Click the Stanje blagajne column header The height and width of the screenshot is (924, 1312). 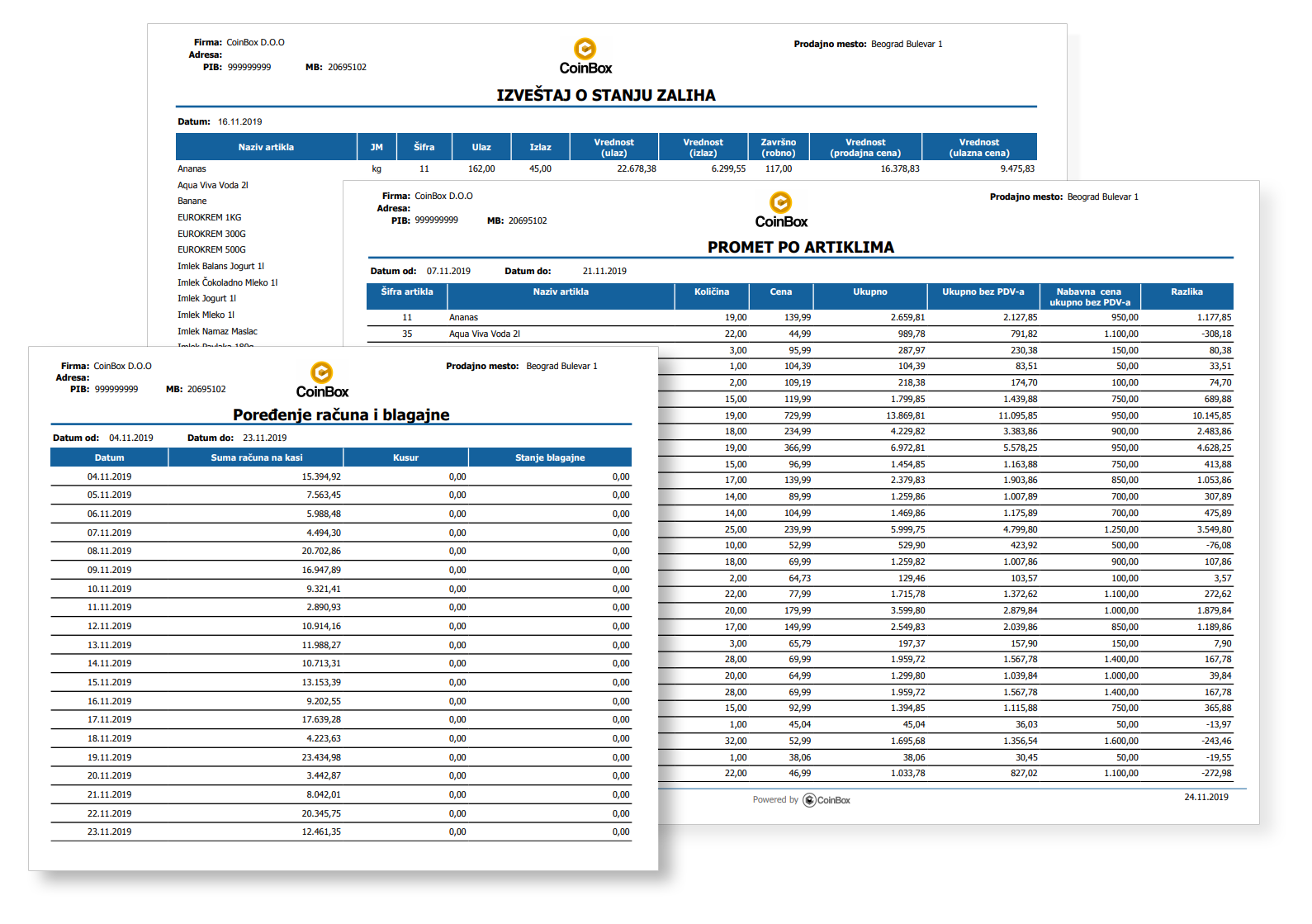click(x=550, y=457)
